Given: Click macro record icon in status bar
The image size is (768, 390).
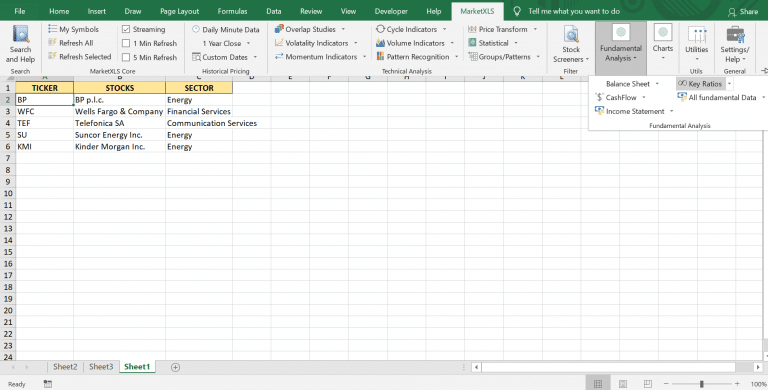Looking at the screenshot, I should pos(48,384).
